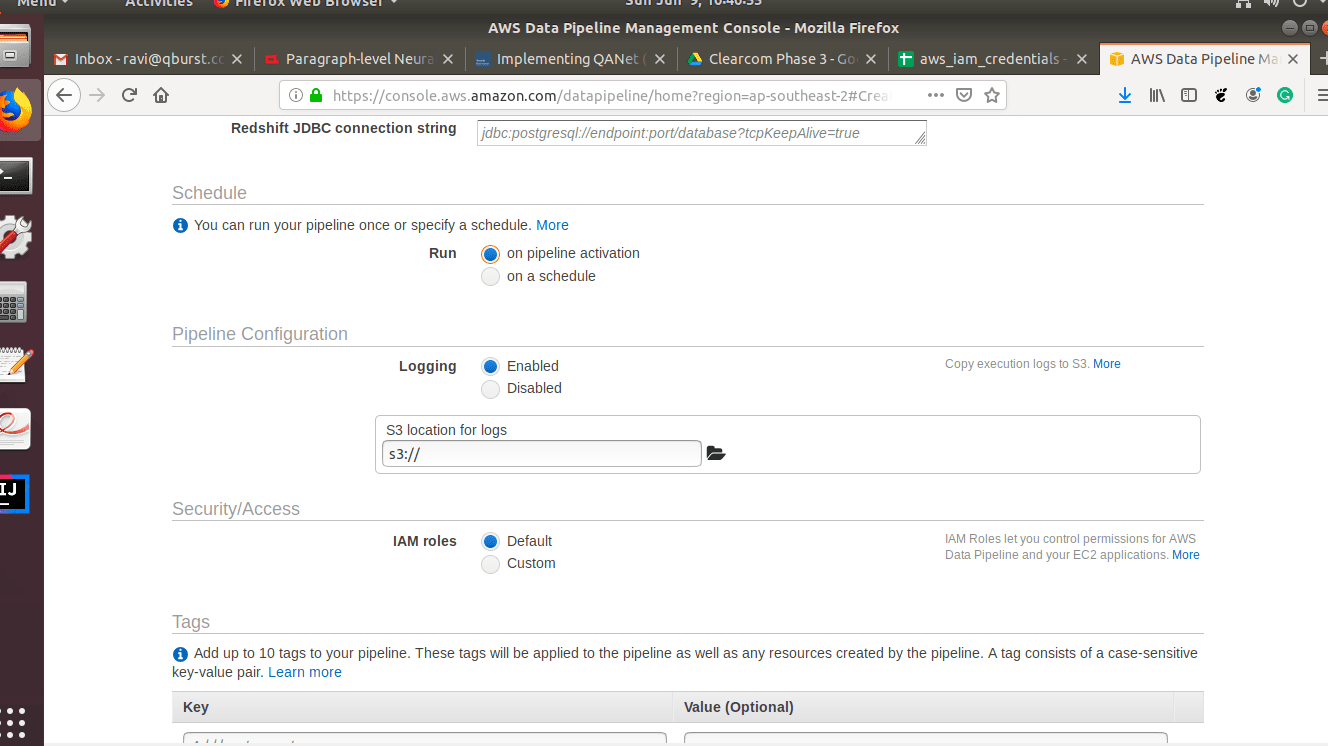Click info icon beside tags description
The image size is (1328, 746).
(x=180, y=654)
